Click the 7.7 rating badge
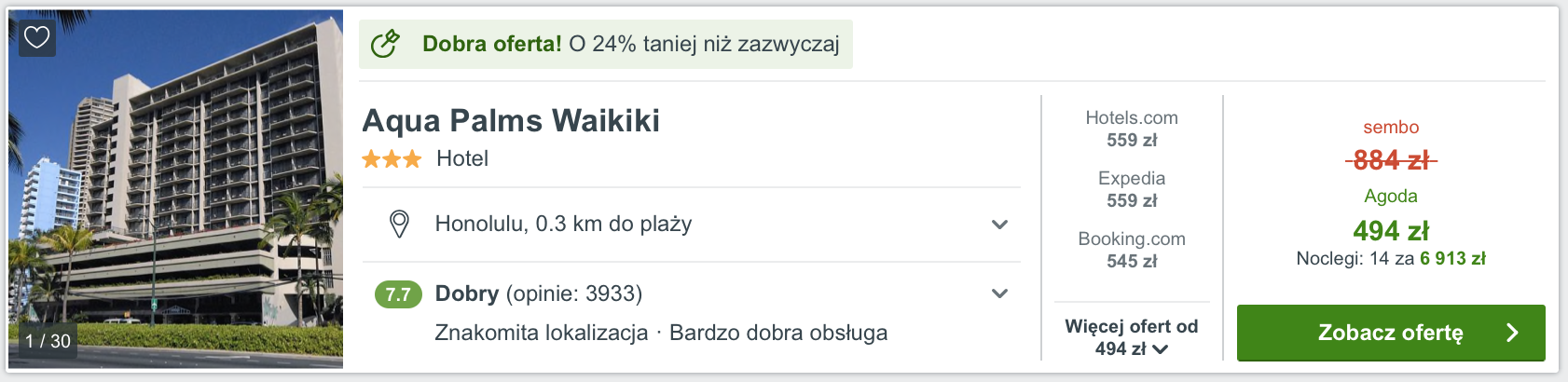Image resolution: width=1568 pixels, height=382 pixels. coord(398,294)
